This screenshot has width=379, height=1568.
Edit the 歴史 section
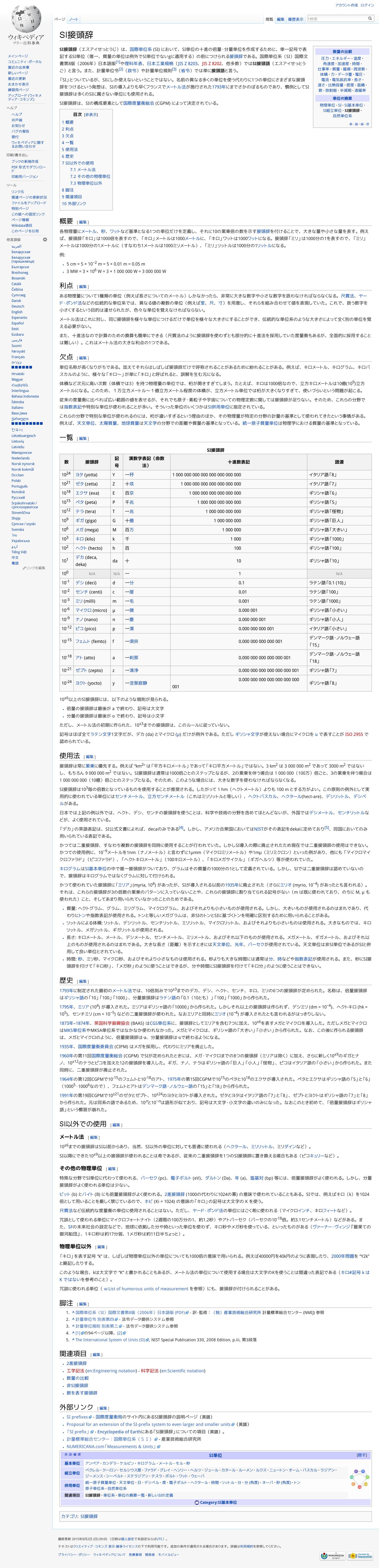pos(83,981)
